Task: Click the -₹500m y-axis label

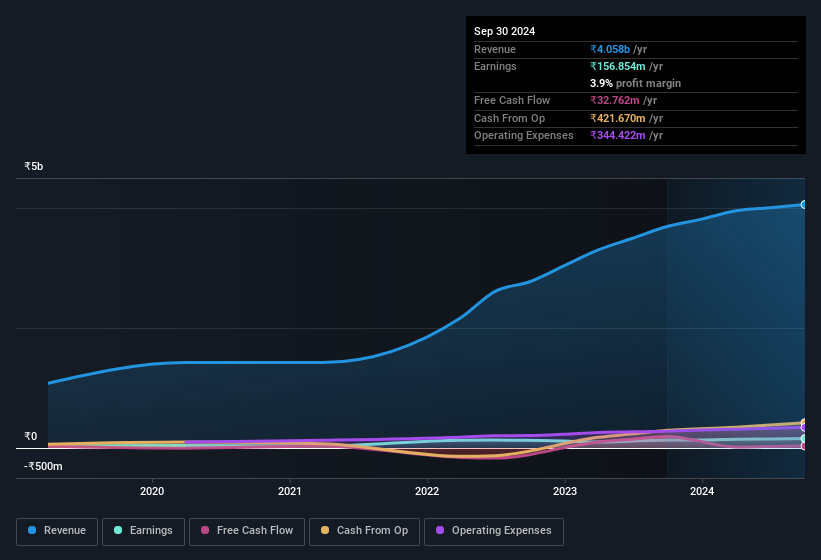Action: (43, 466)
